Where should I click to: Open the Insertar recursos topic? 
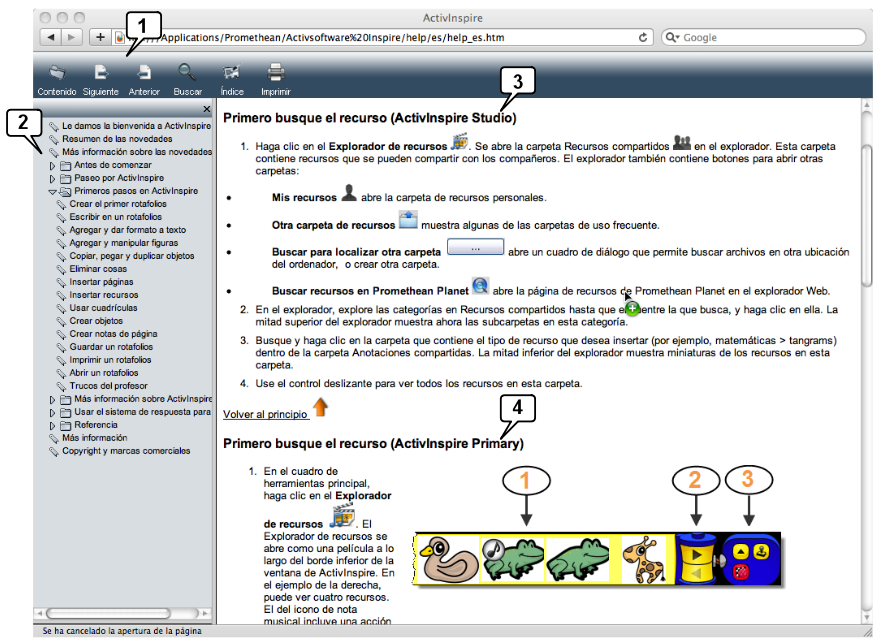coord(104,295)
